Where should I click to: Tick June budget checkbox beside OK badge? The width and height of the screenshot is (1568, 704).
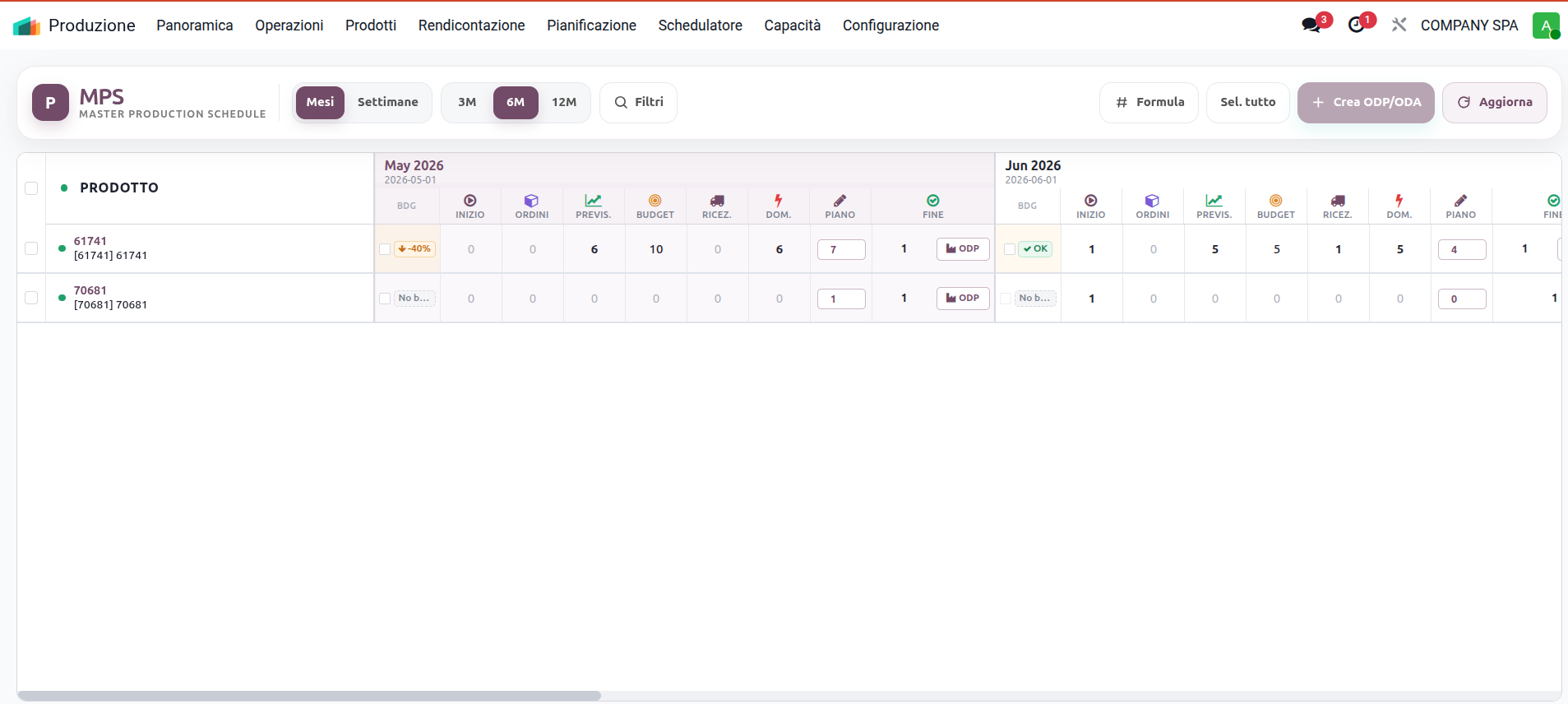[1010, 249]
